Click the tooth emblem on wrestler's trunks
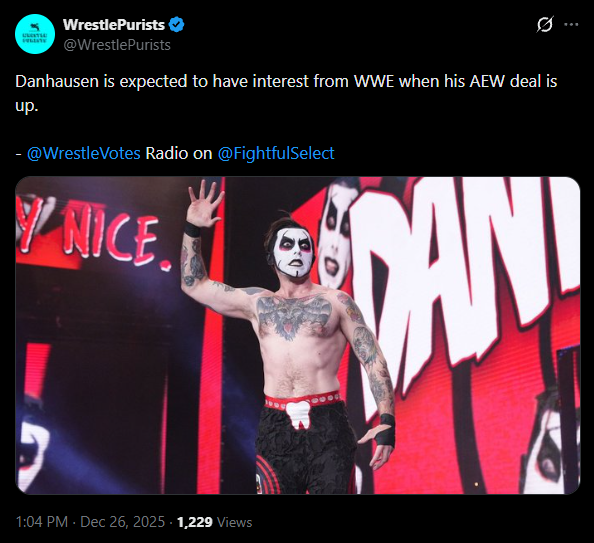The image size is (594, 543). (299, 416)
